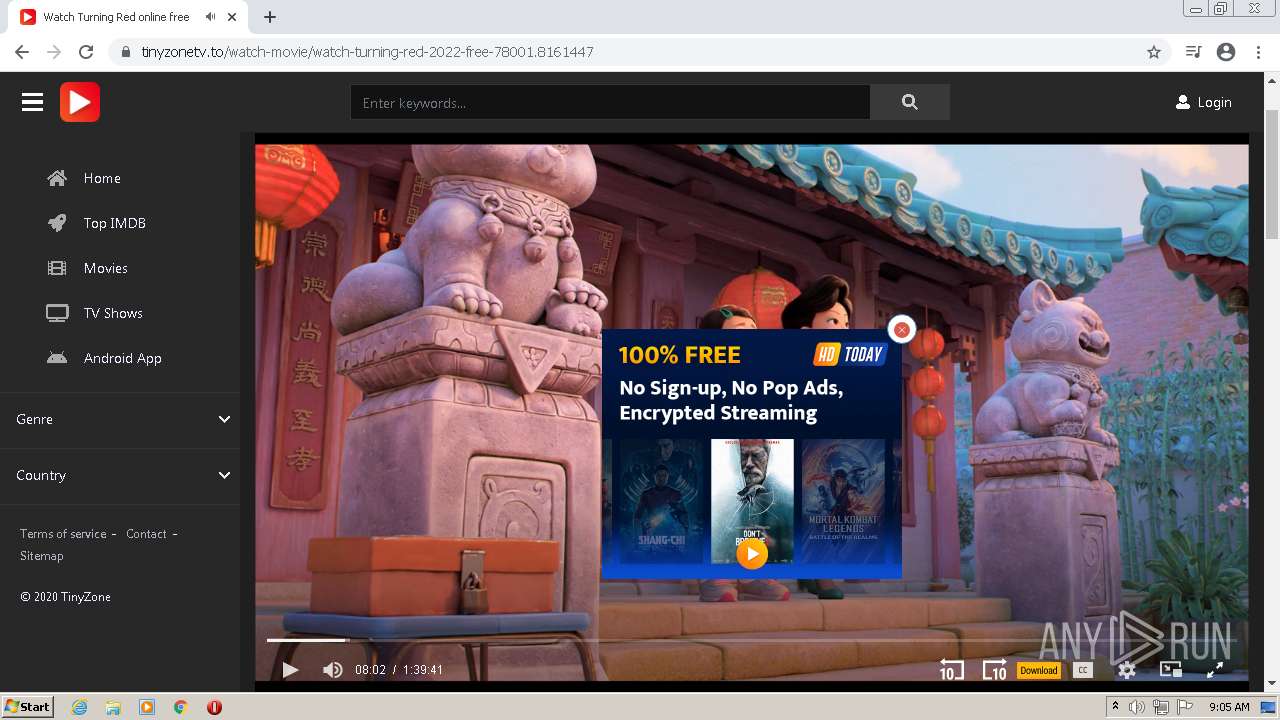
Task: Open a new browser tab
Action: pyautogui.click(x=270, y=17)
